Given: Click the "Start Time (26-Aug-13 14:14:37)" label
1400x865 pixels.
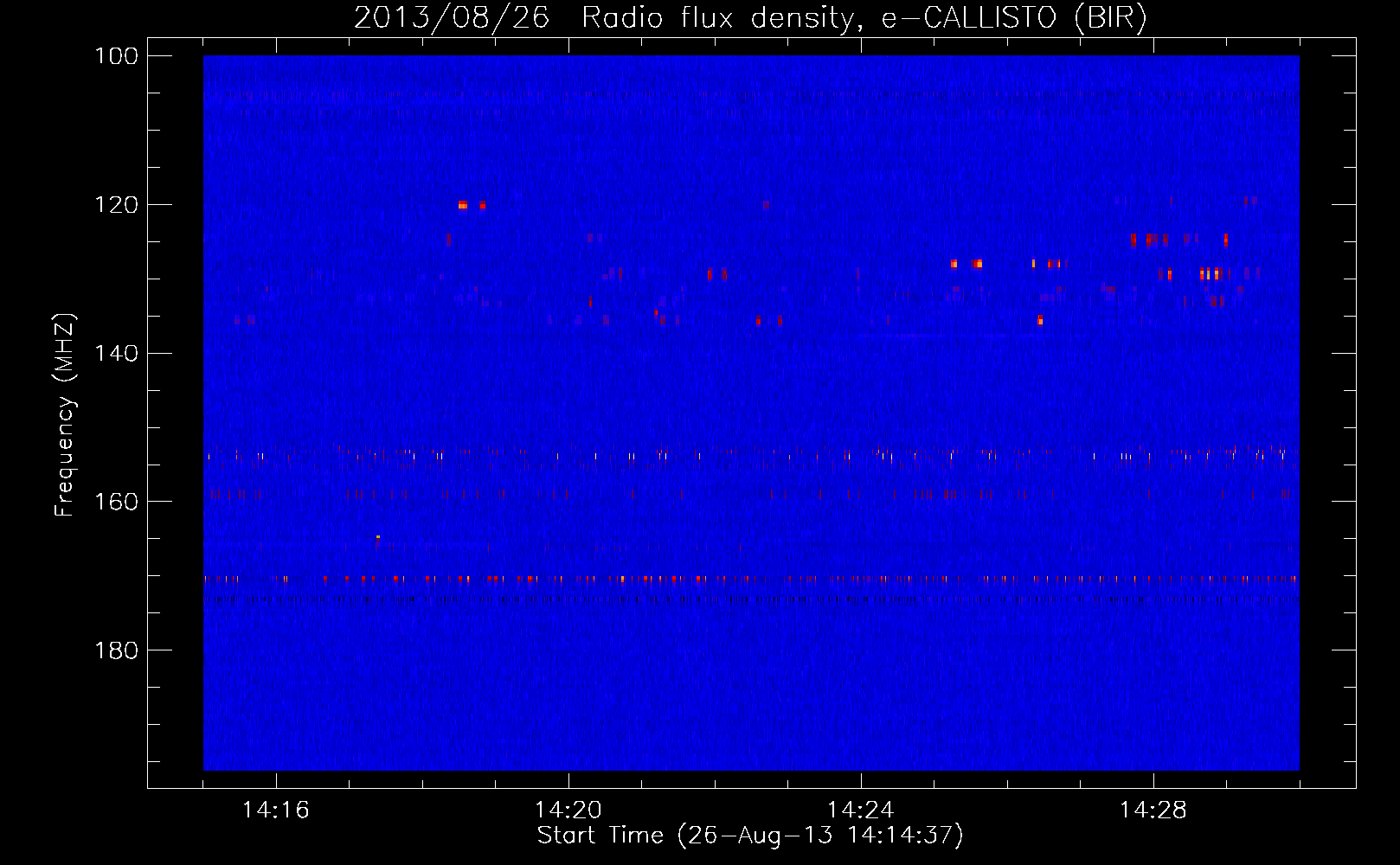Looking at the screenshot, I should (x=750, y=836).
